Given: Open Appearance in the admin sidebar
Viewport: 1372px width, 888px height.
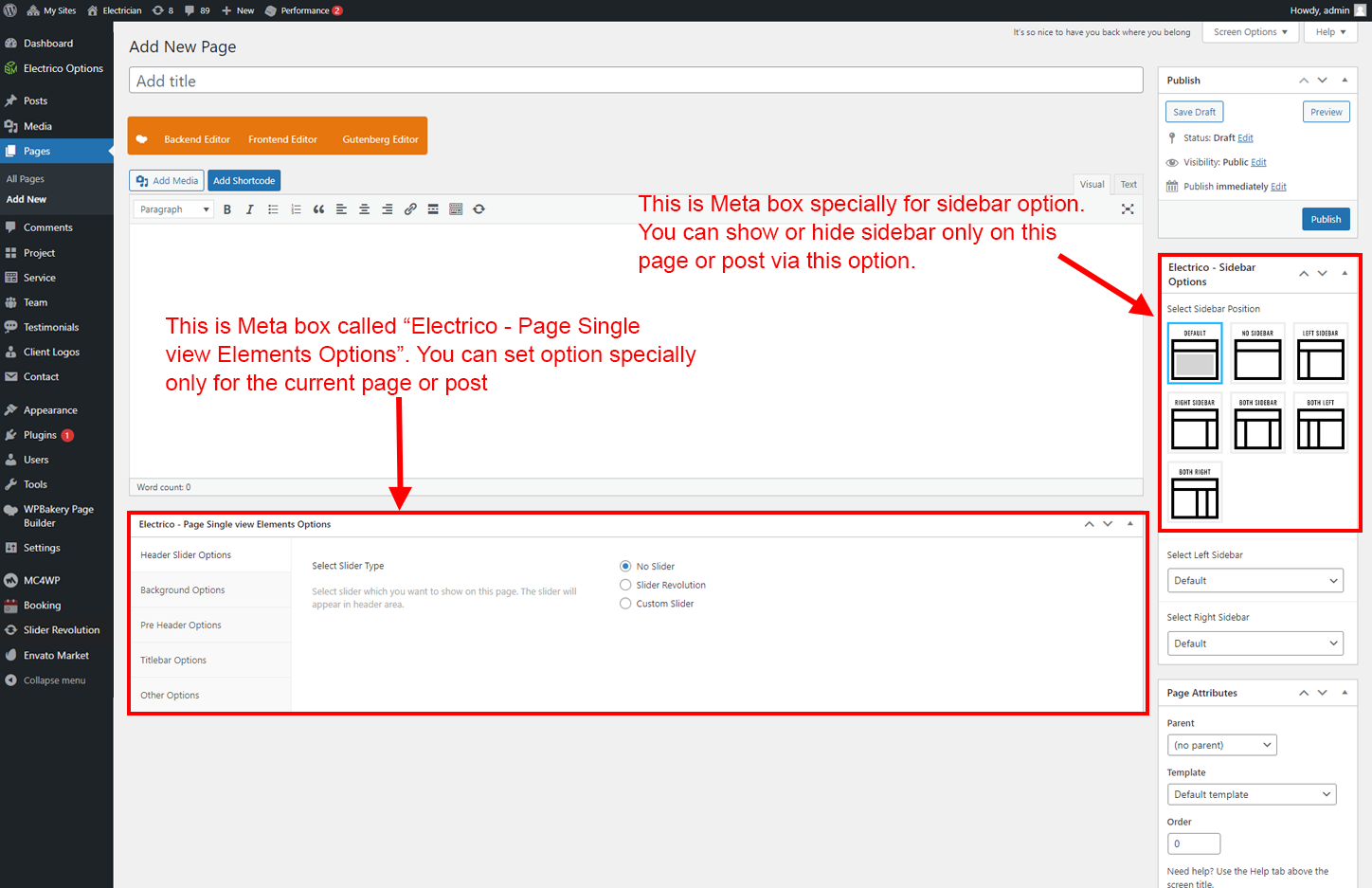Looking at the screenshot, I should pyautogui.click(x=50, y=410).
